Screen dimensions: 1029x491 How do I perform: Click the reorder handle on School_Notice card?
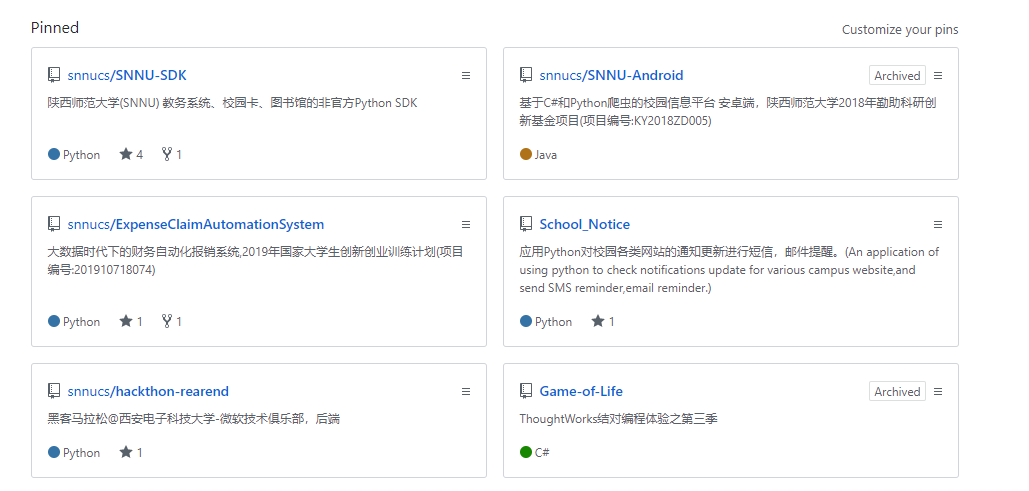(938, 225)
